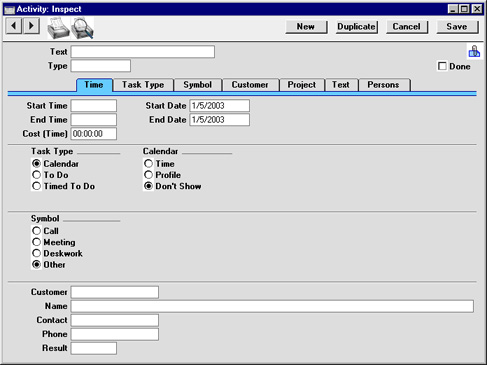Minimize the Activity window
487x365 pixels.
point(452,9)
